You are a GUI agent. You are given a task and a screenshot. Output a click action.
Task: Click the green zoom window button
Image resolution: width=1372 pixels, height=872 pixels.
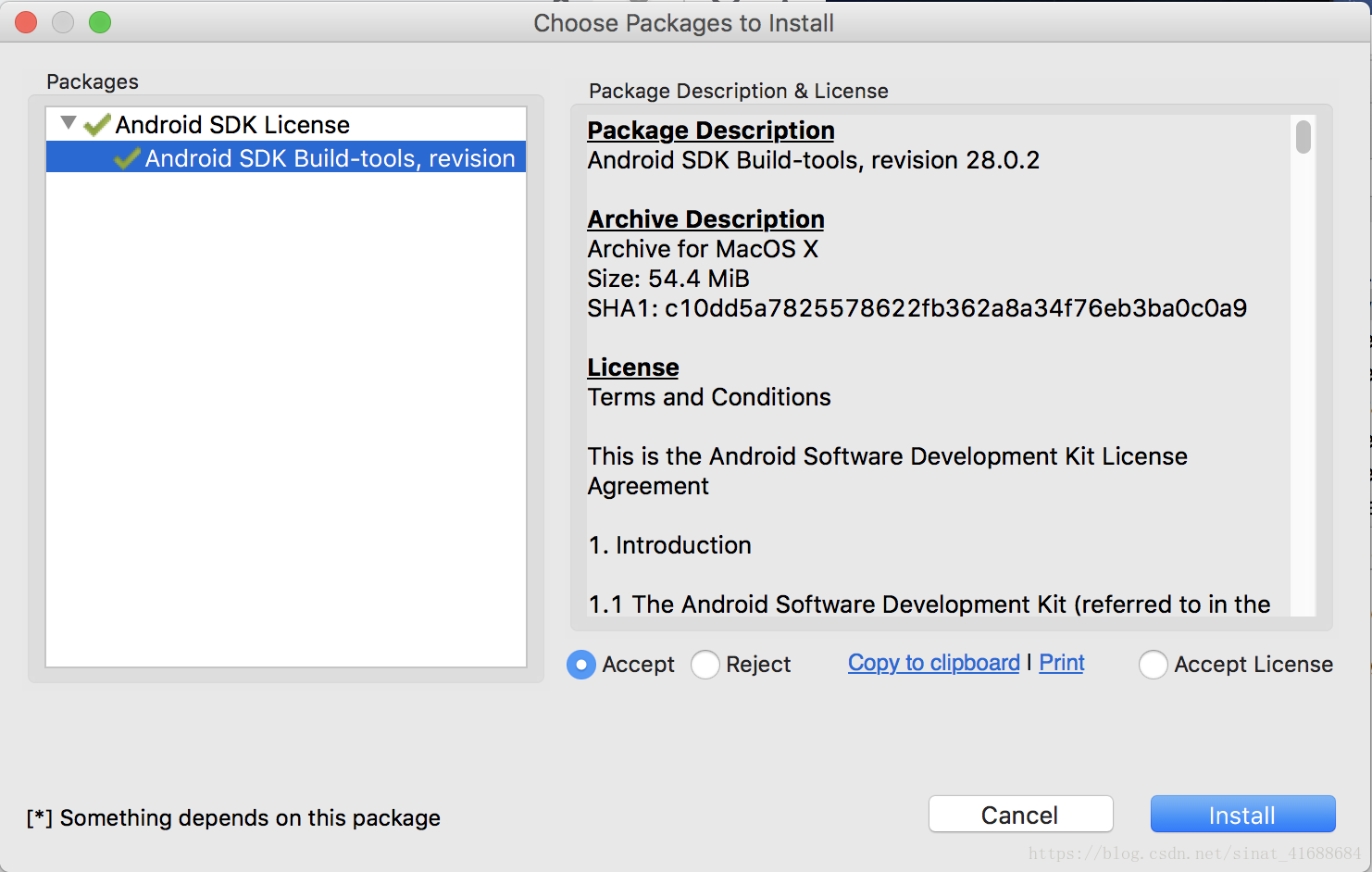pos(100,22)
